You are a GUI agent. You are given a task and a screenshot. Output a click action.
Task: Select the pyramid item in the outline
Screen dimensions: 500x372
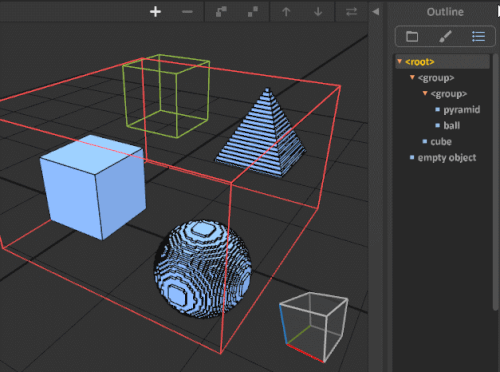tap(462, 110)
